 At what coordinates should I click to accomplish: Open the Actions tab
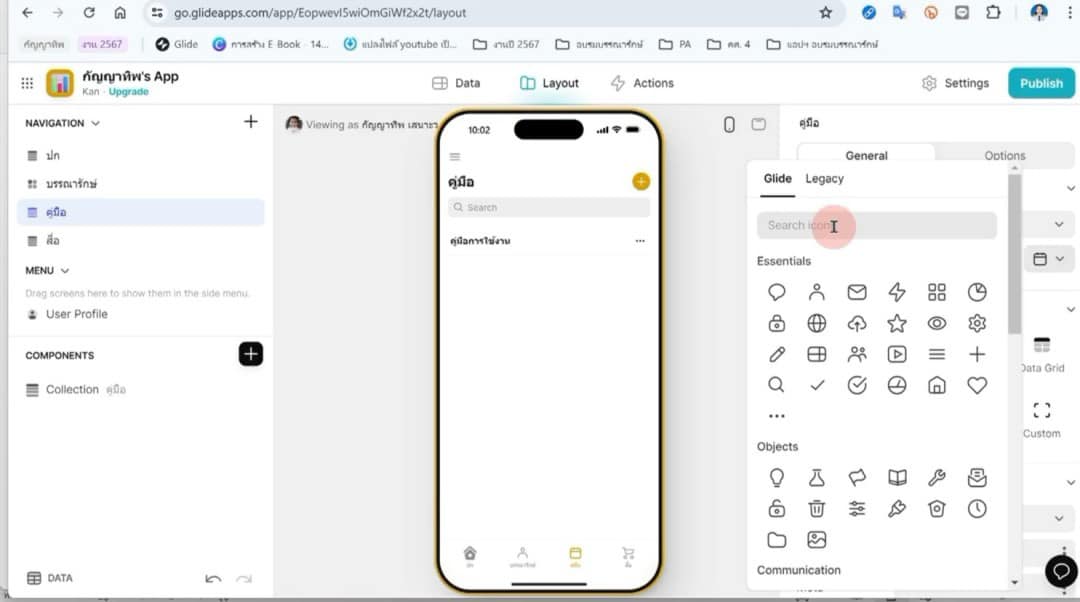pyautogui.click(x=642, y=83)
